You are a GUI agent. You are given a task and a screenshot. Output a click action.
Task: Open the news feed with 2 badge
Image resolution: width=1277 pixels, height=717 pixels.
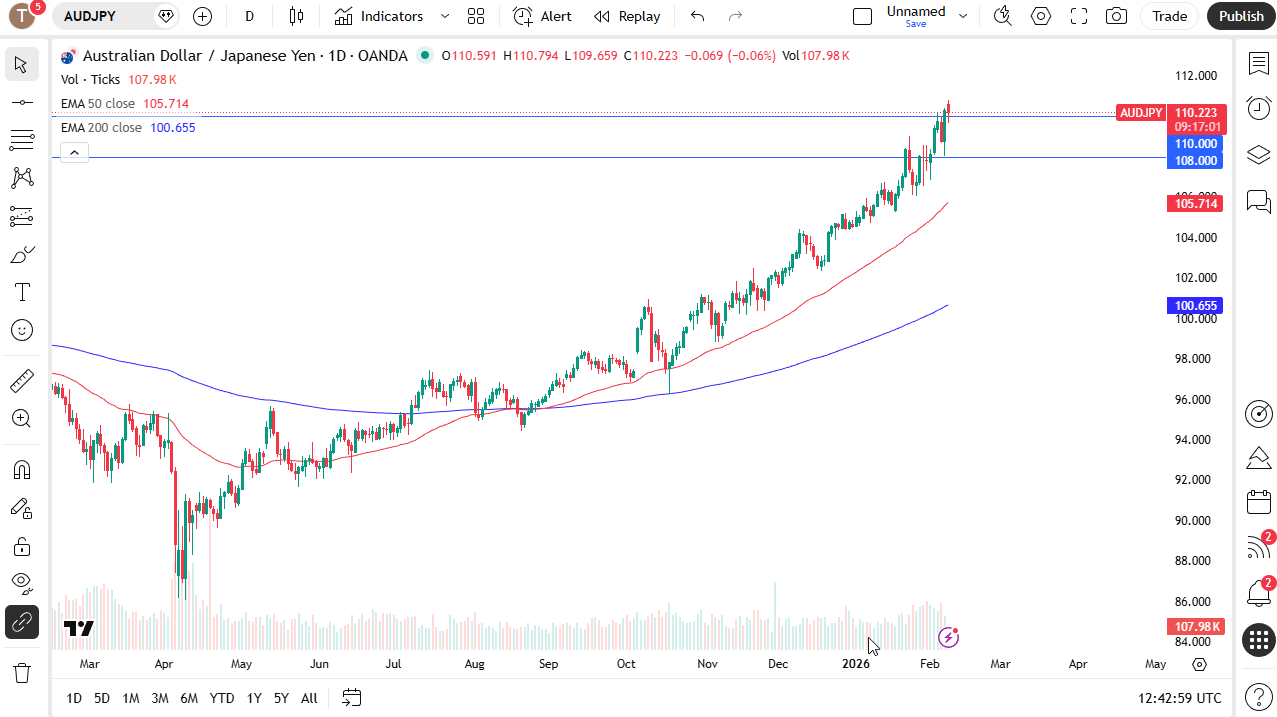tap(1258, 547)
